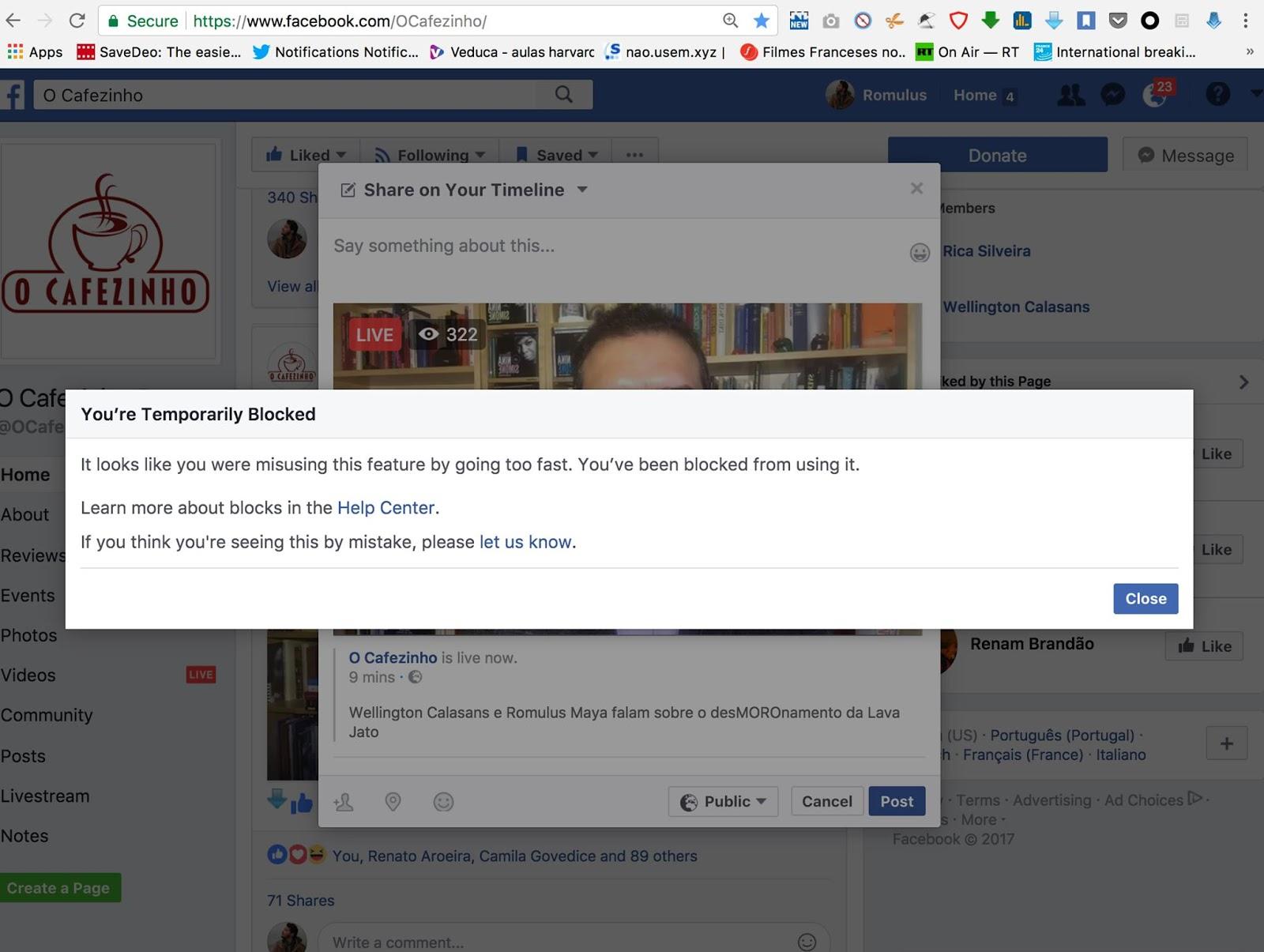Open the Public audience dropdown

click(x=723, y=801)
